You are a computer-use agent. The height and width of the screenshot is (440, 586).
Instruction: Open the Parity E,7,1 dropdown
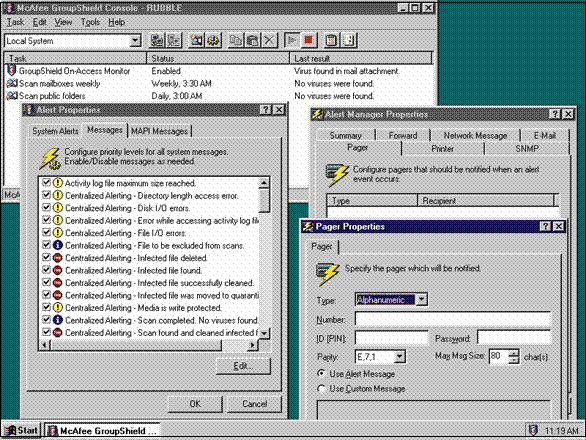399,356
